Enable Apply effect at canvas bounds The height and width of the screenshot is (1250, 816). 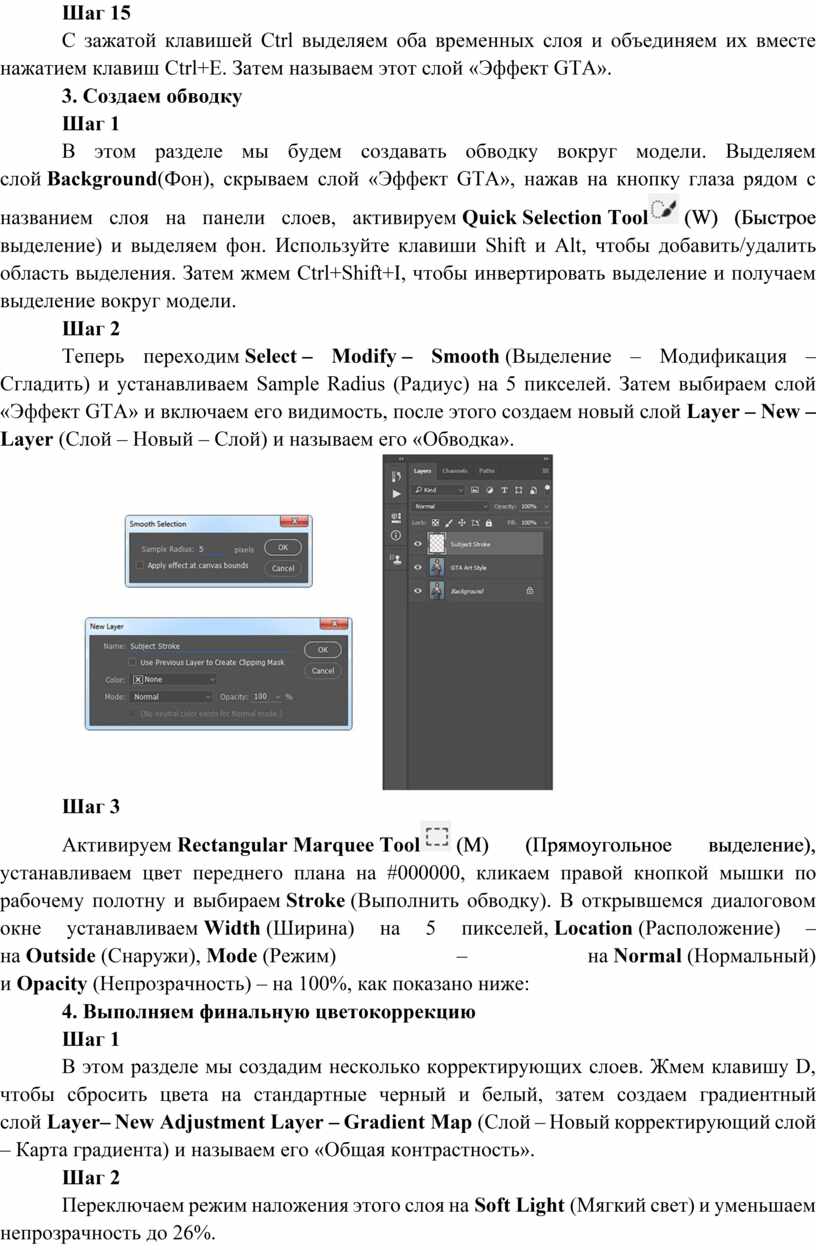click(141, 565)
